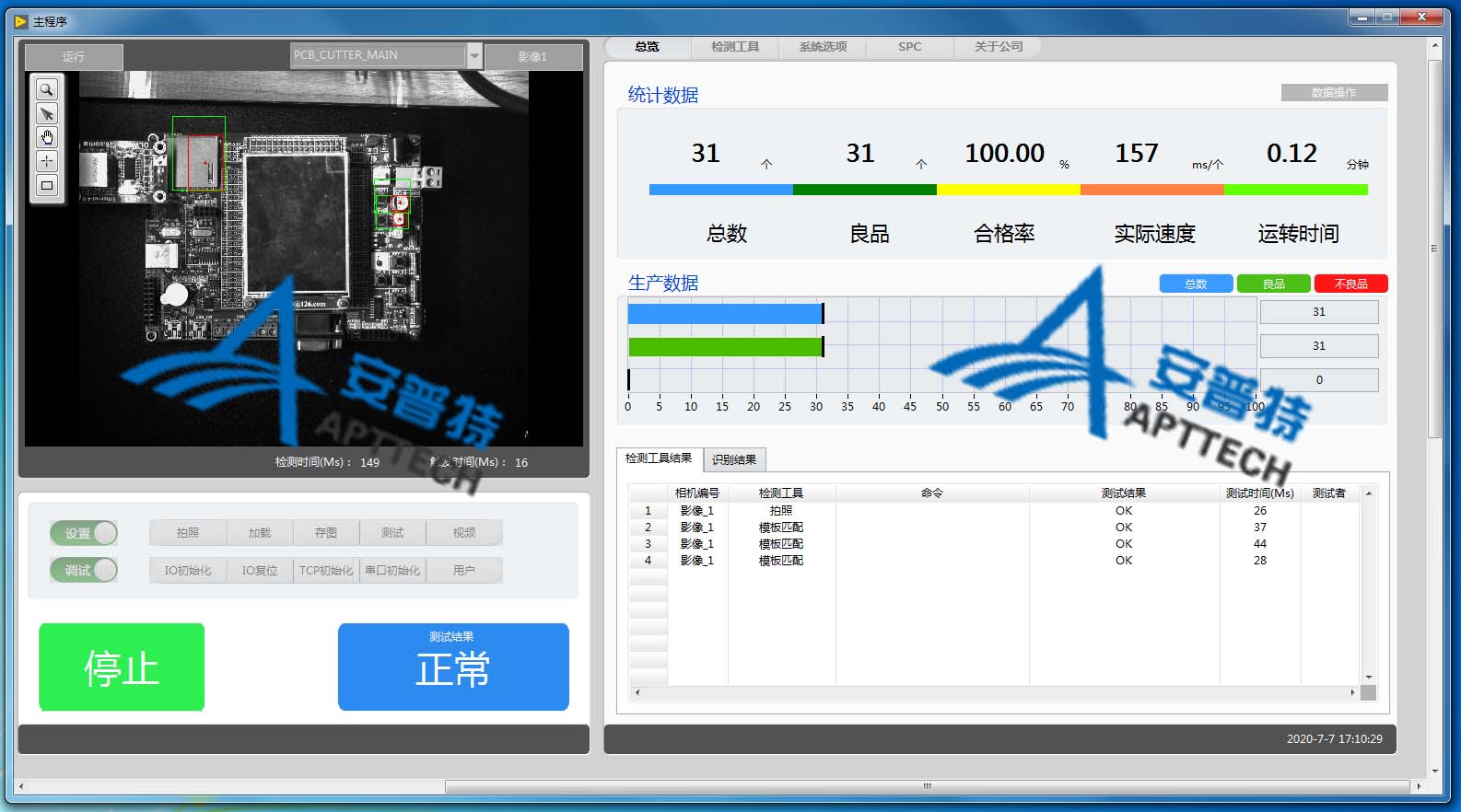Select the arrow pointer tool
Screen dimensions: 1461x812
46,113
